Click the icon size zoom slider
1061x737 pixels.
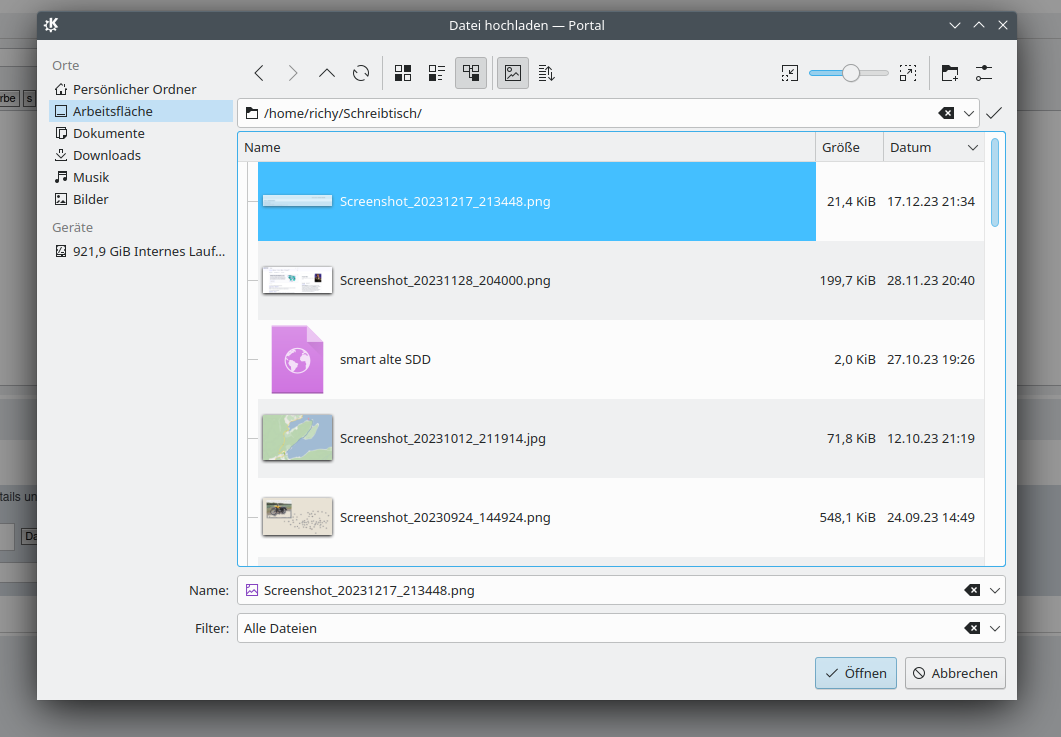[849, 73]
